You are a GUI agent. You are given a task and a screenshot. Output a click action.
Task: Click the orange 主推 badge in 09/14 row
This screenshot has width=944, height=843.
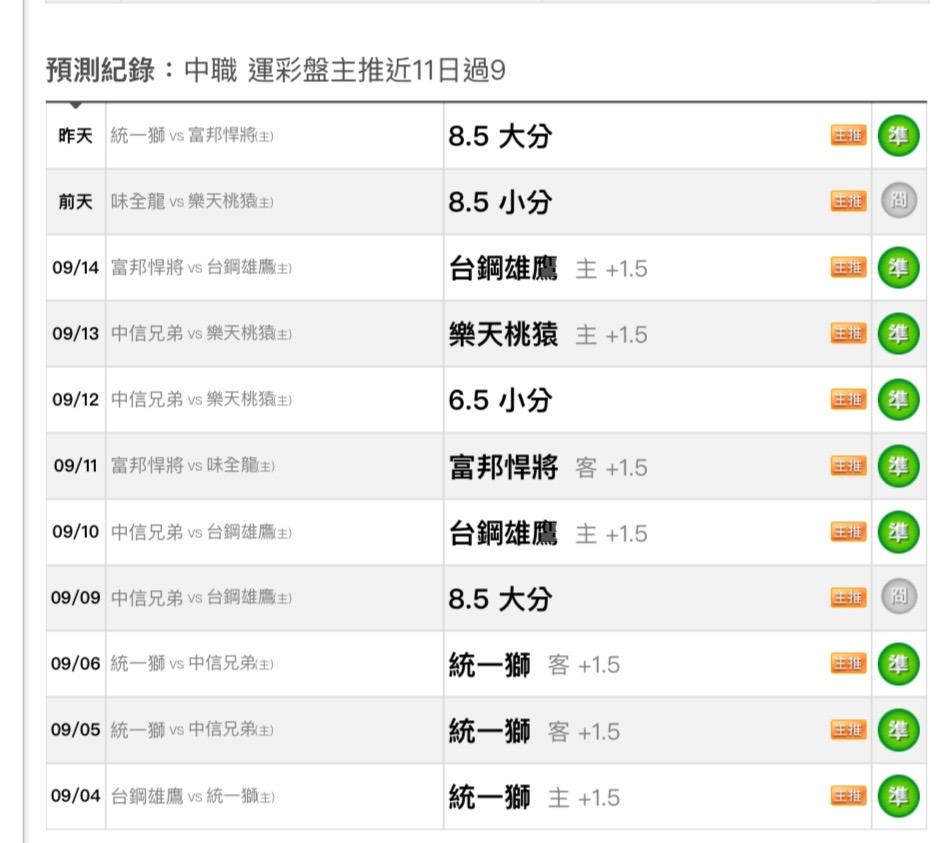[x=848, y=267]
